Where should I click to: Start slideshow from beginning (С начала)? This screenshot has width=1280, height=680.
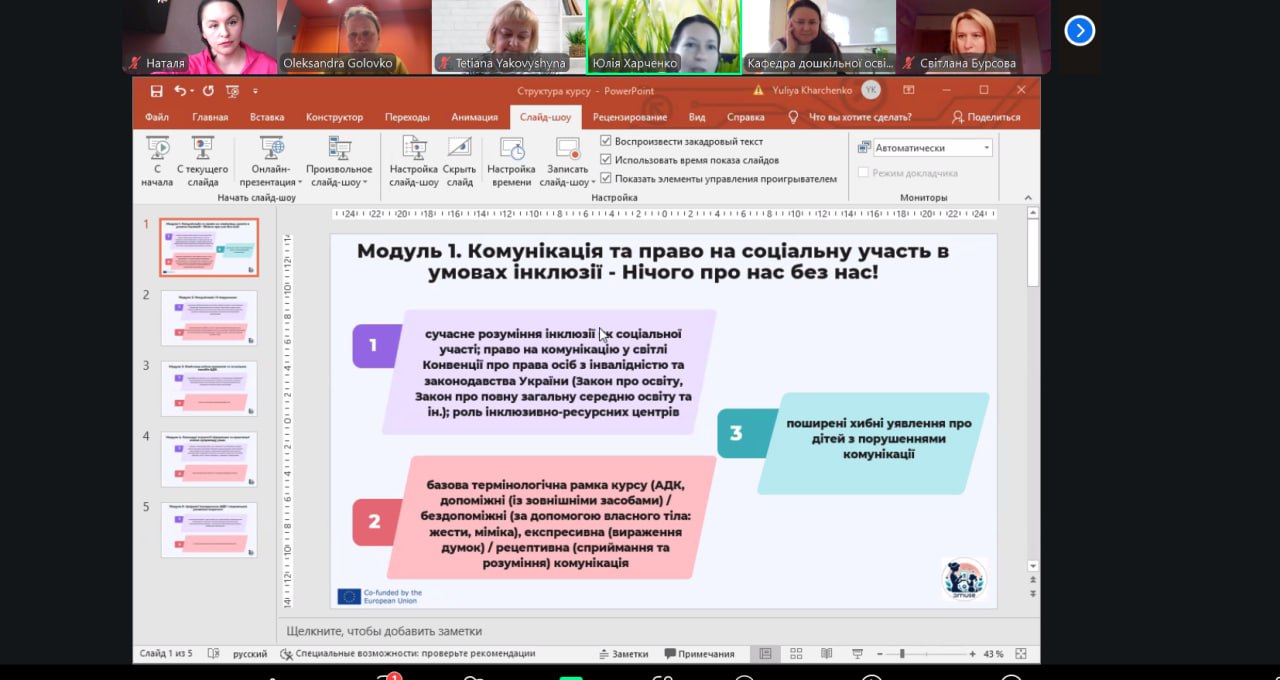pyautogui.click(x=157, y=160)
